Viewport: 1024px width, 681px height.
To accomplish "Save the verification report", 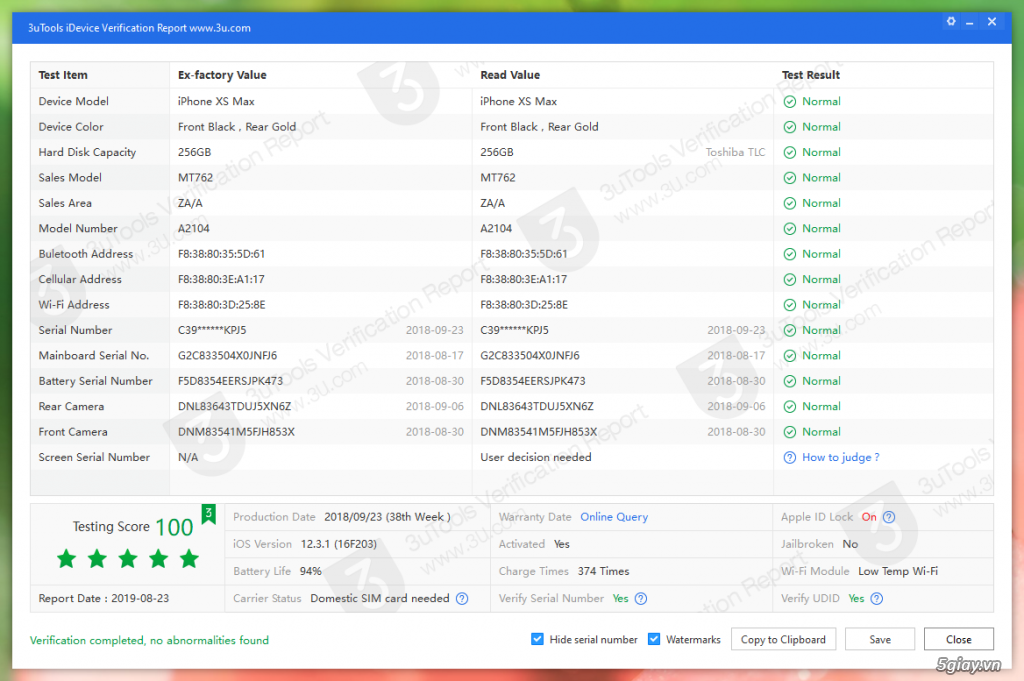I will 880,639.
